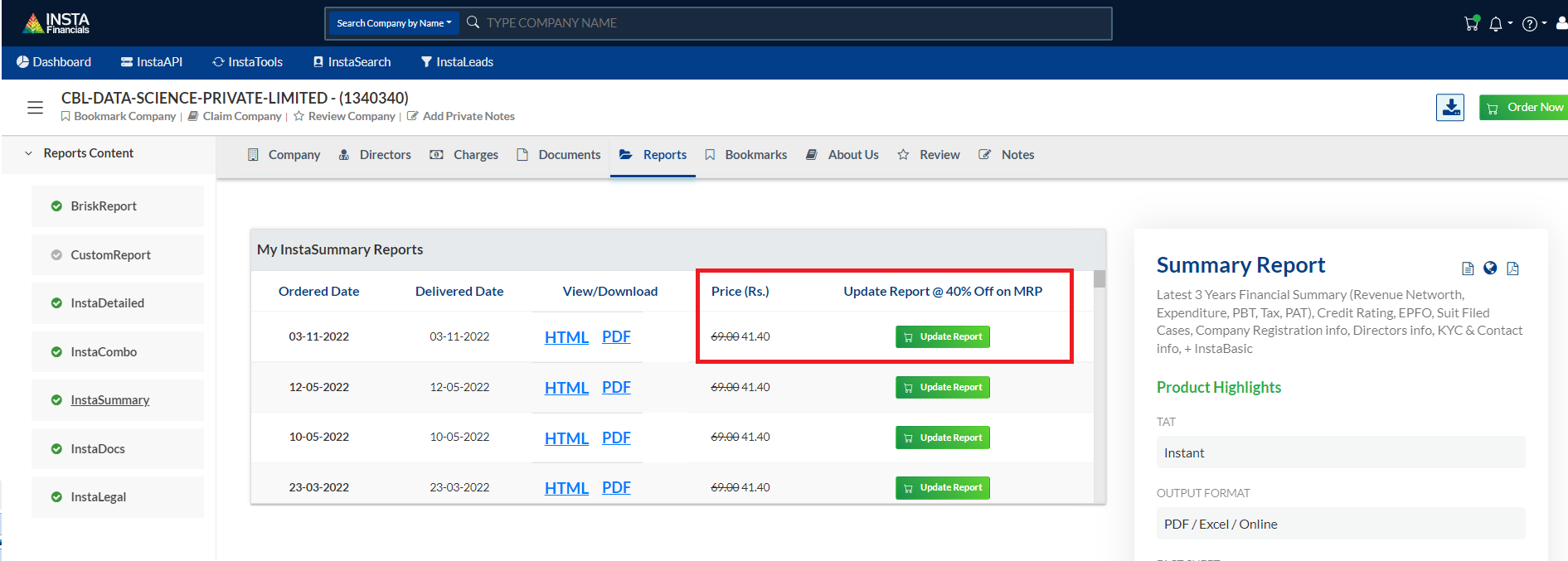Open PDF report for 23-03-2022

coord(616,488)
